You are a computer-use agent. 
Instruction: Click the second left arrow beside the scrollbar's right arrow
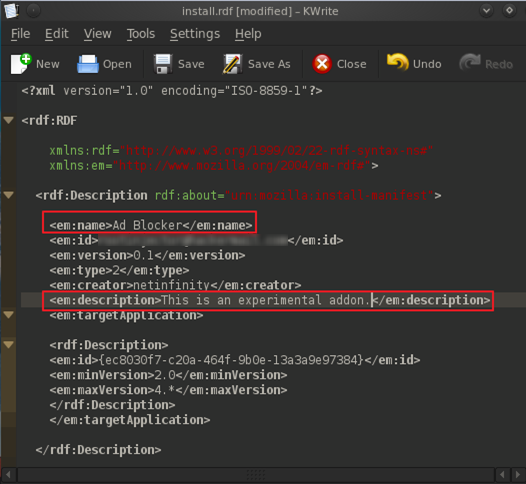(503, 475)
